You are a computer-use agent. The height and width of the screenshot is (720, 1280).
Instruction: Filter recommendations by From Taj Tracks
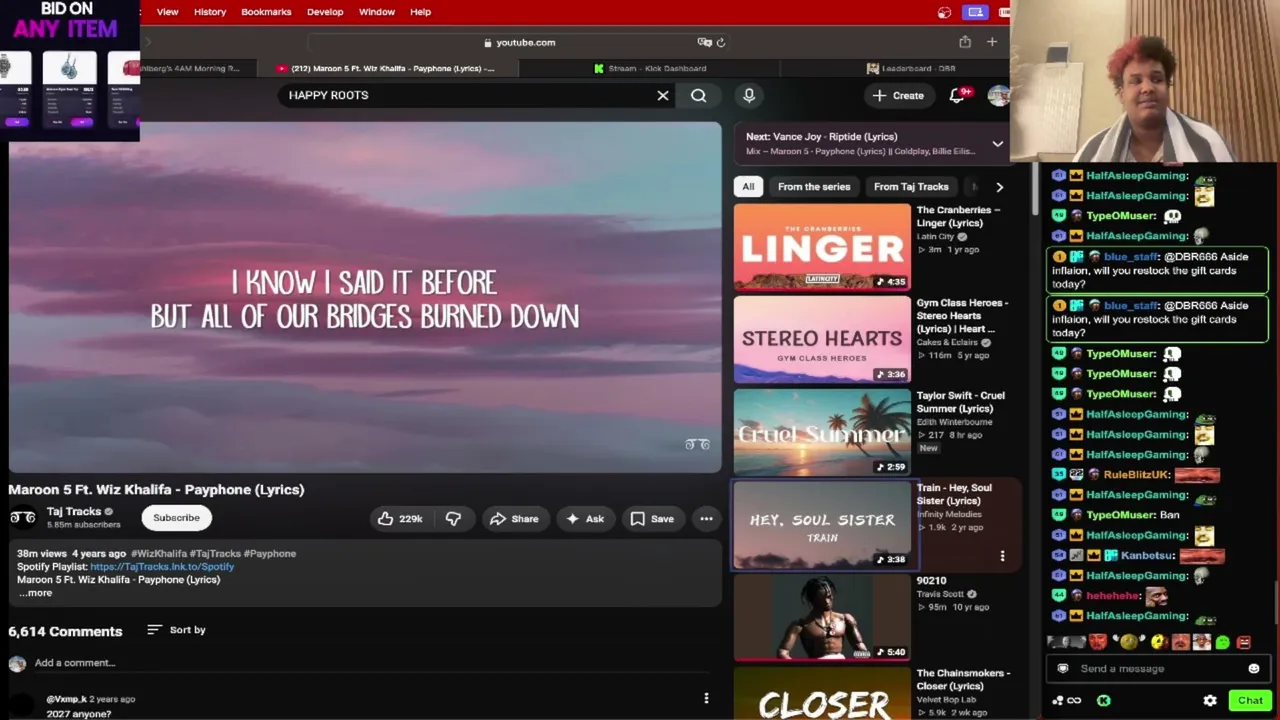tap(911, 187)
